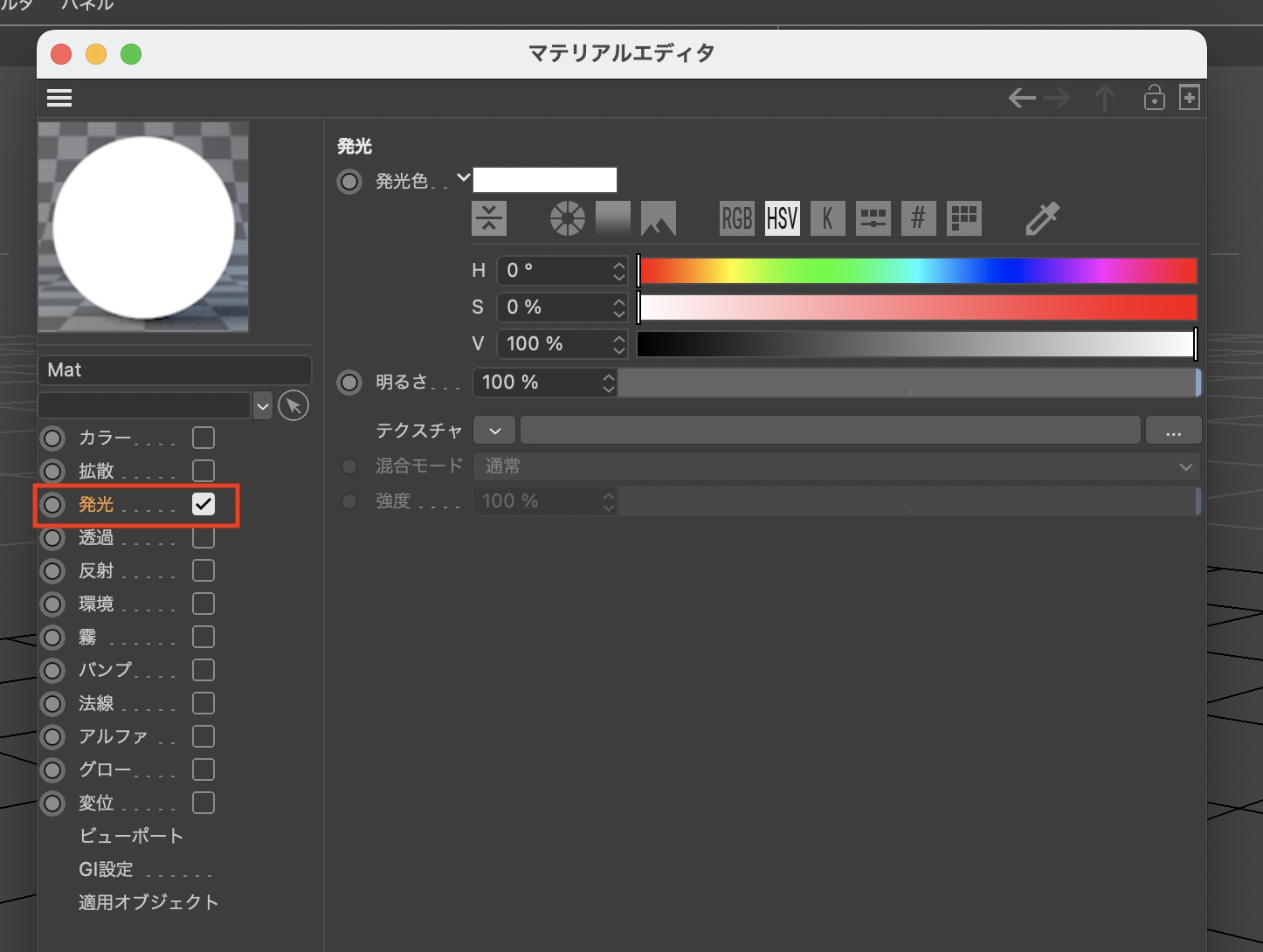The width and height of the screenshot is (1263, 952).
Task: Open the ビューポート settings page
Action: (x=131, y=836)
